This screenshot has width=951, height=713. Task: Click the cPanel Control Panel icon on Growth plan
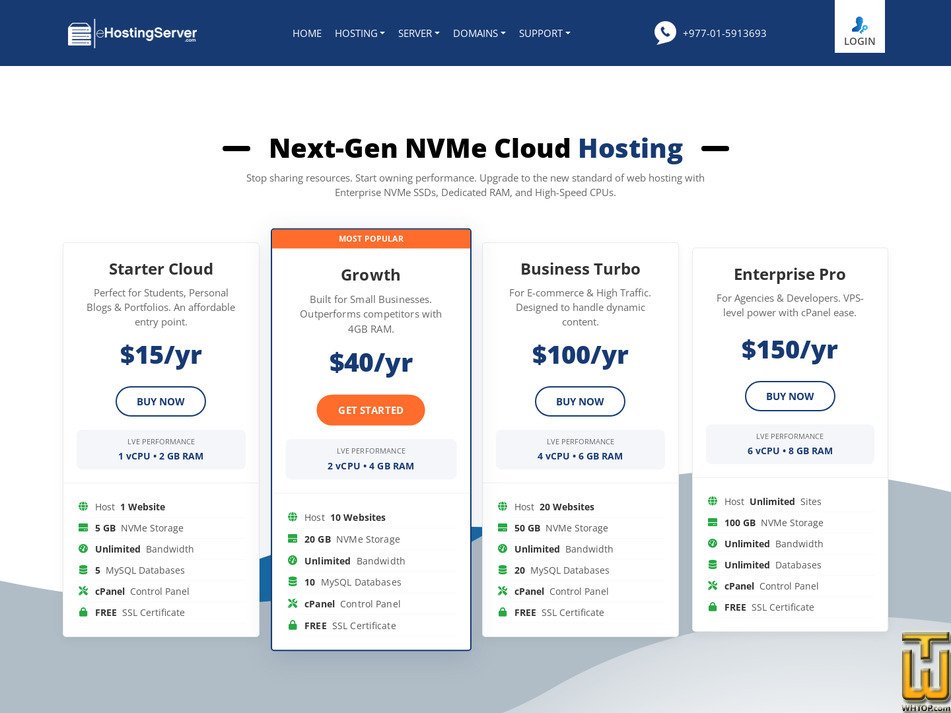tap(295, 603)
